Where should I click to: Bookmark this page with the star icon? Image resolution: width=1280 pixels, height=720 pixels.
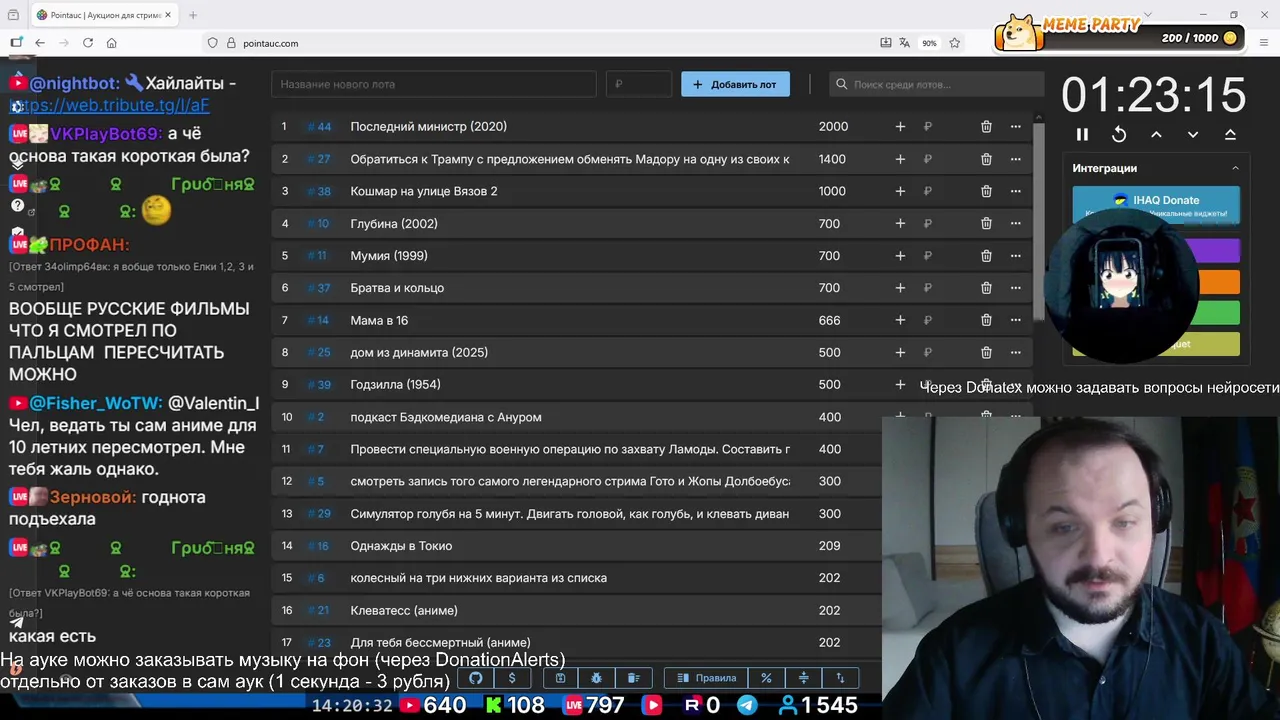(955, 43)
